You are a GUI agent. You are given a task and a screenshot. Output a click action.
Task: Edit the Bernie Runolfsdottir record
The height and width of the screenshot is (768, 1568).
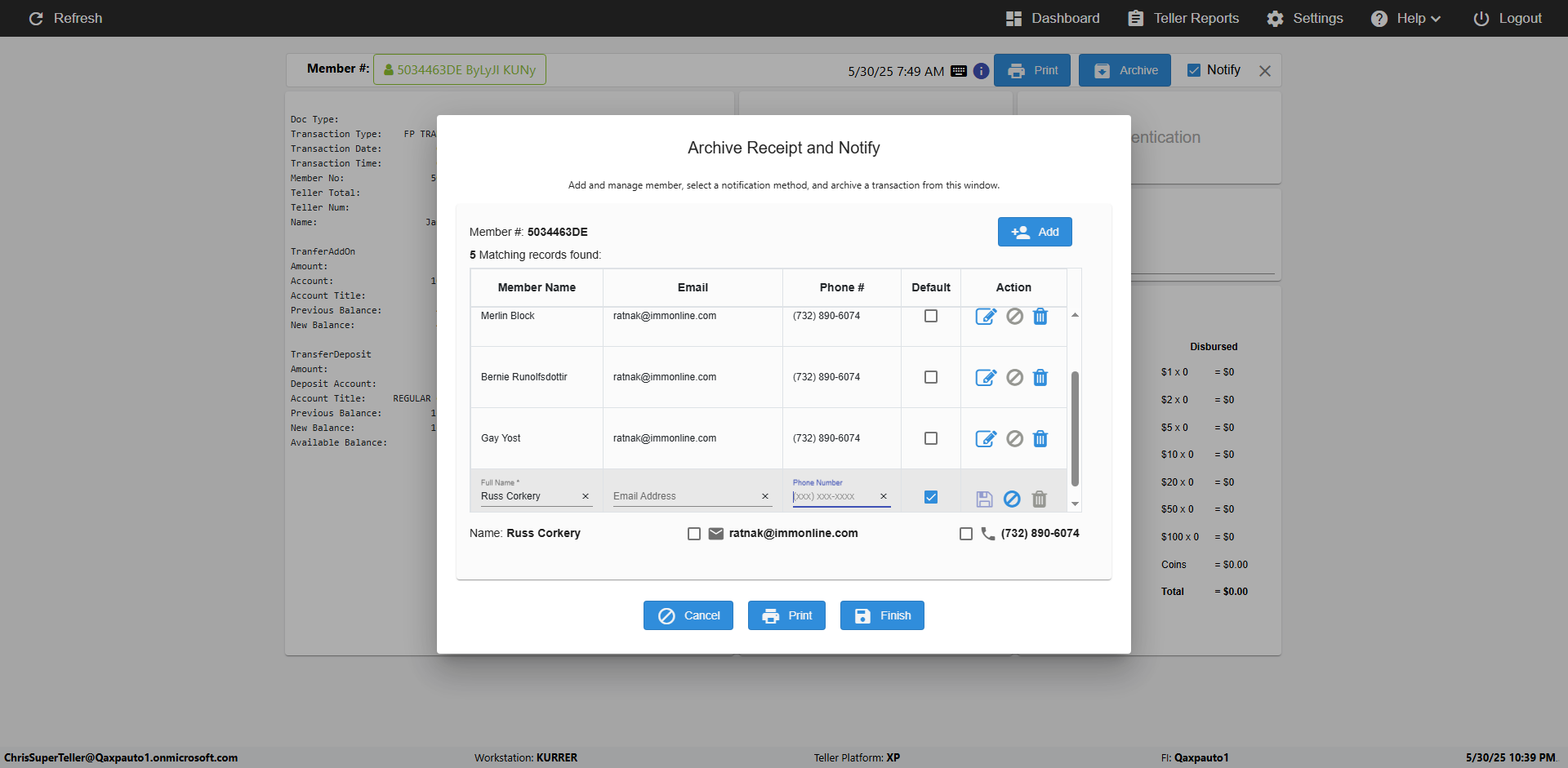pos(986,378)
